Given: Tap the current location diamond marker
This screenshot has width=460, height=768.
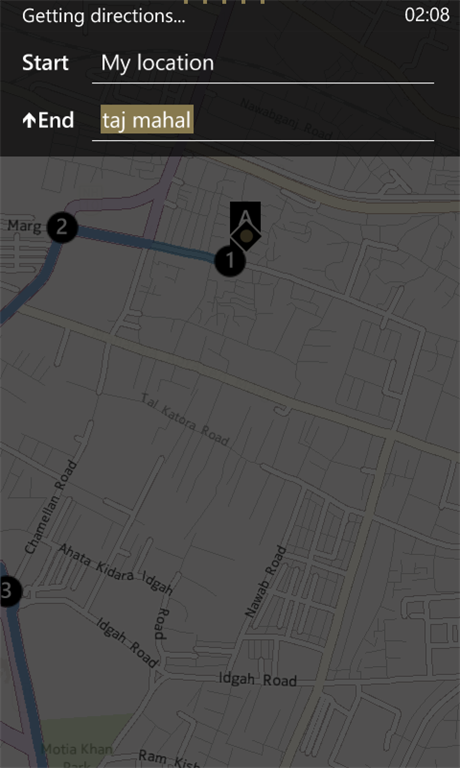Looking at the screenshot, I should tap(246, 237).
